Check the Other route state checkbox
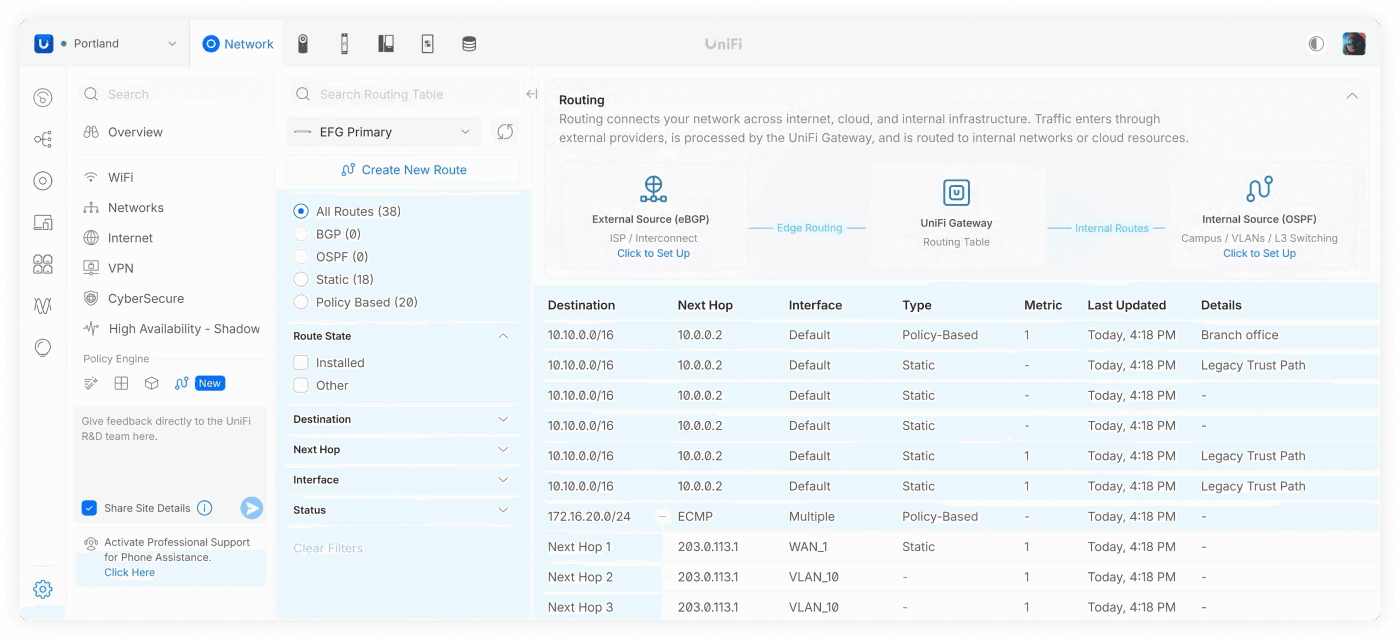The image size is (1400, 640). pos(301,385)
